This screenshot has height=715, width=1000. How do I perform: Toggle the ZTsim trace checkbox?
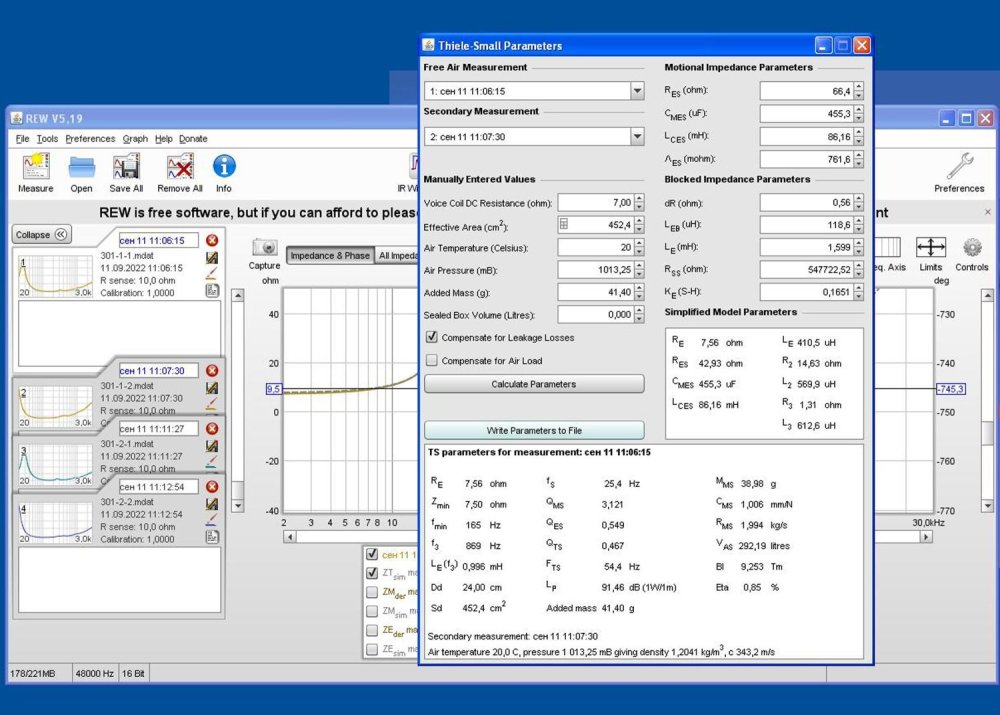(372, 573)
